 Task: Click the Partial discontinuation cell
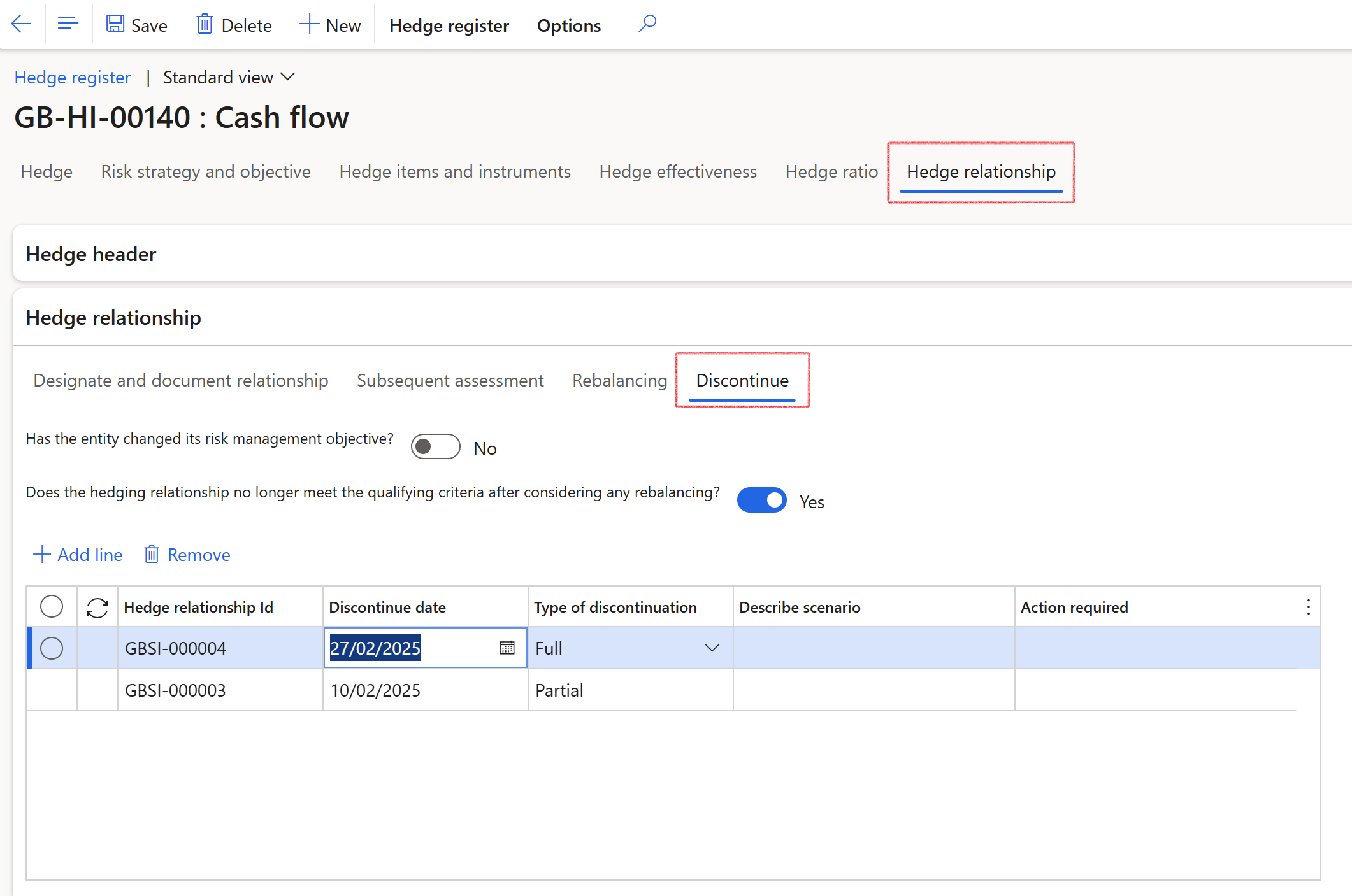[x=631, y=690]
